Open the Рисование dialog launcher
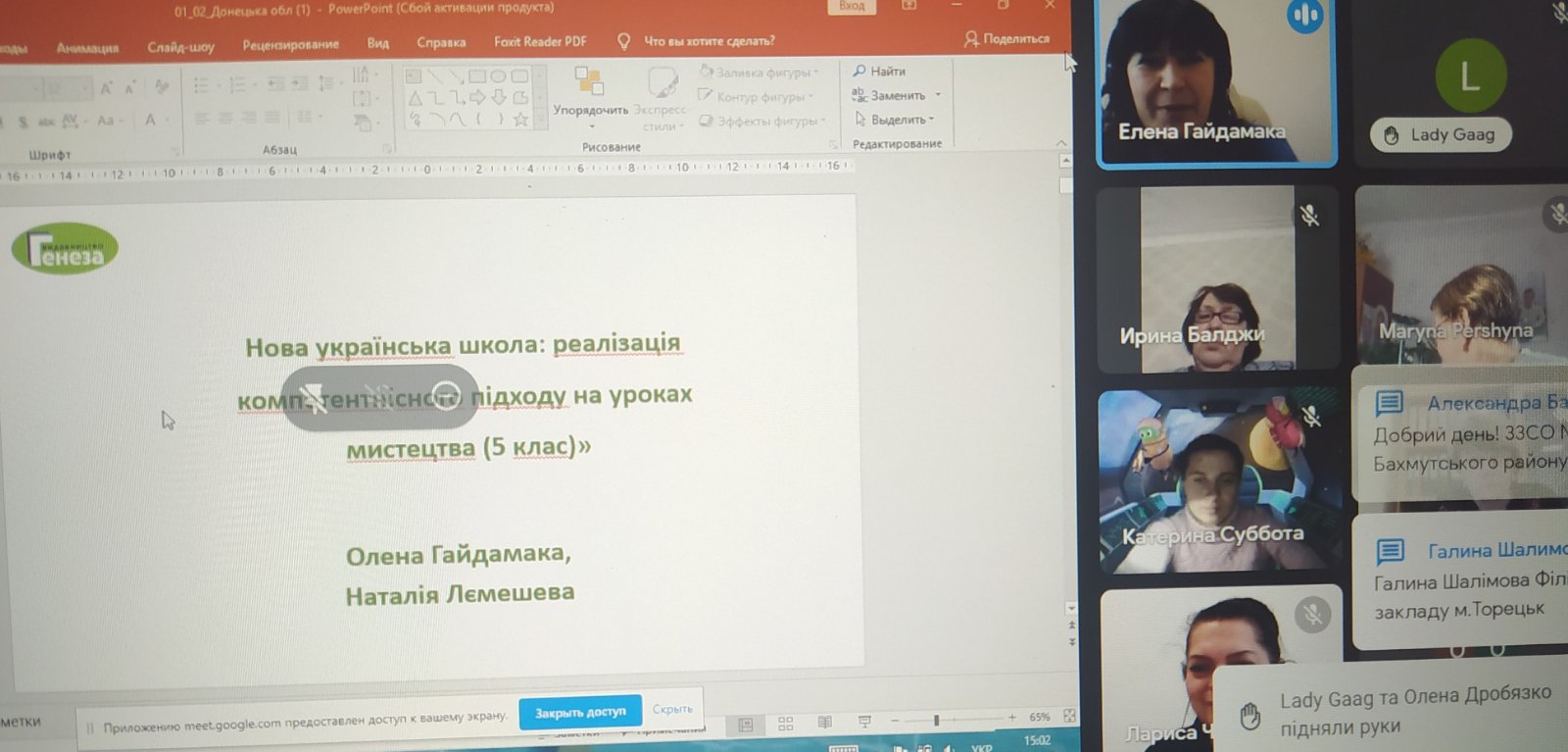The width and height of the screenshot is (1568, 752). pos(834,144)
